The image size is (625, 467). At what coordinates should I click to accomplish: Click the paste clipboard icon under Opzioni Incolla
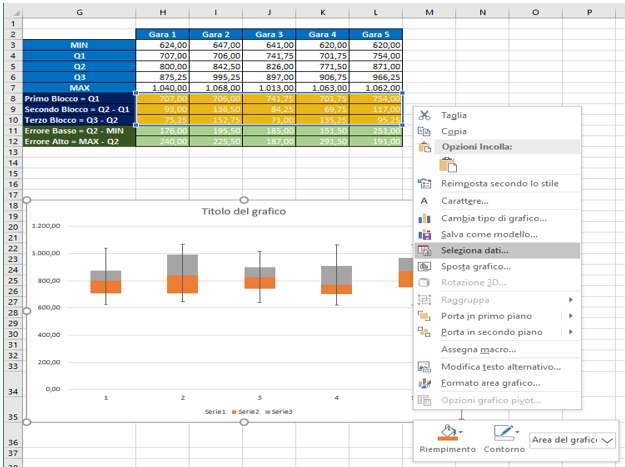click(447, 165)
